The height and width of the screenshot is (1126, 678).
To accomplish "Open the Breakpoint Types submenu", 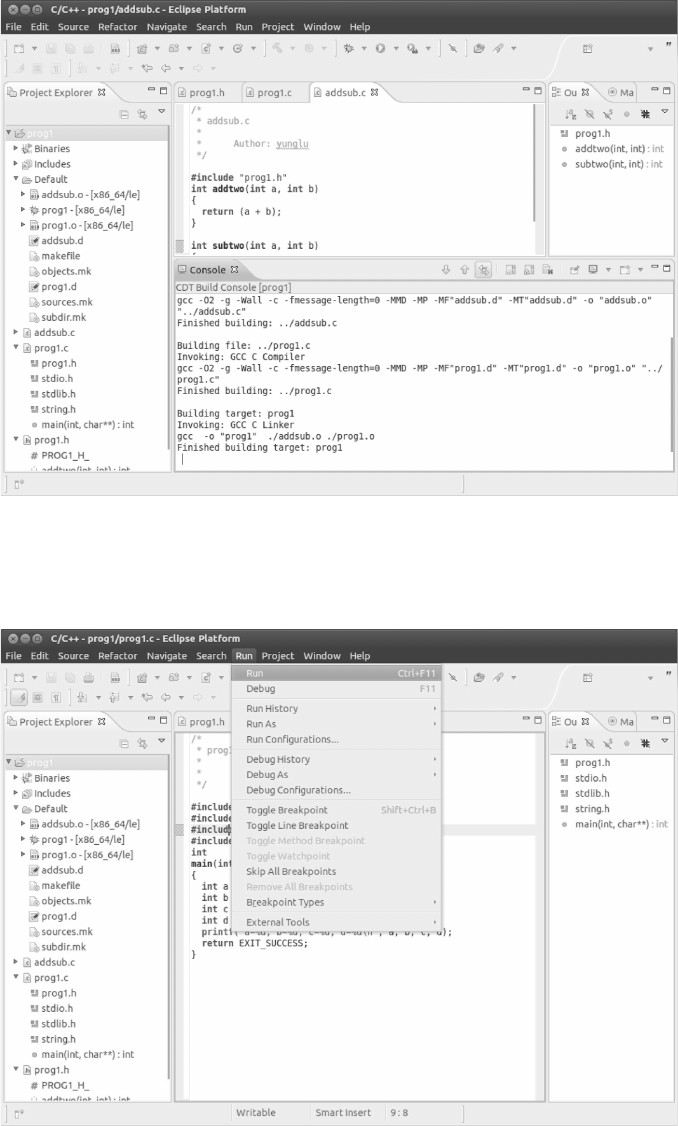I will click(337, 902).
